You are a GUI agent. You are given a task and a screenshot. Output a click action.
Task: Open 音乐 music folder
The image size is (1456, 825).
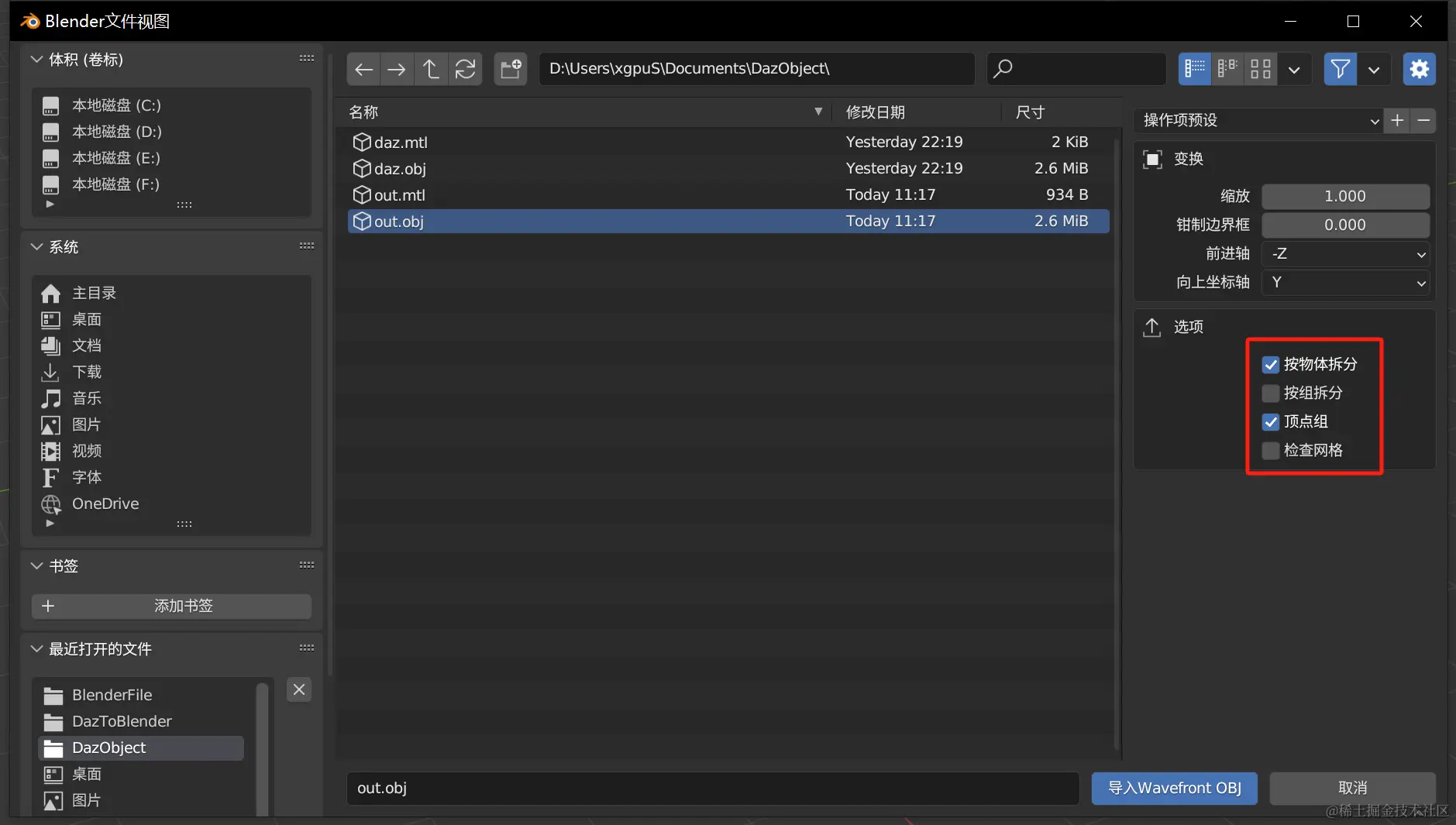pos(171,398)
